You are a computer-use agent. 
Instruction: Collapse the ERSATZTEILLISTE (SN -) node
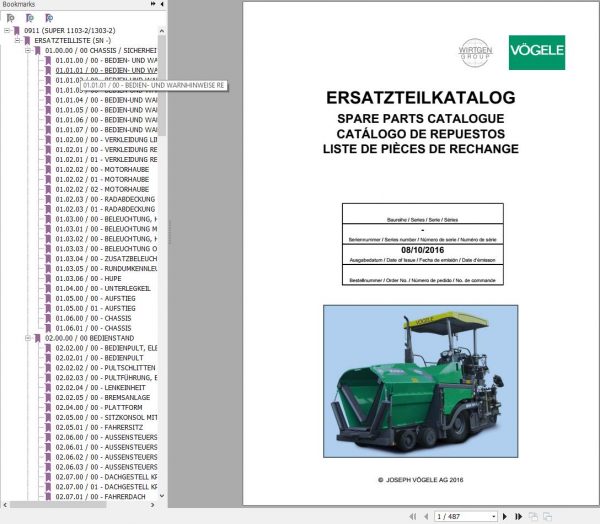pos(17,40)
